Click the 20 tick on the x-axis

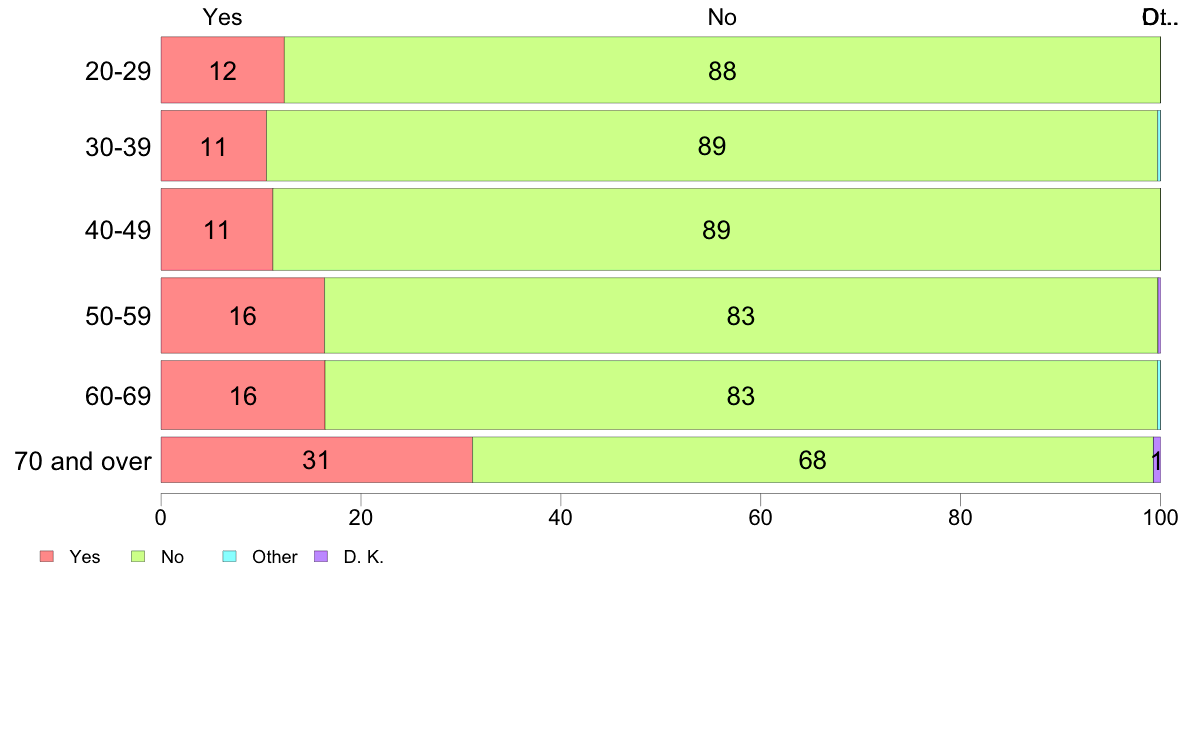coord(361,518)
